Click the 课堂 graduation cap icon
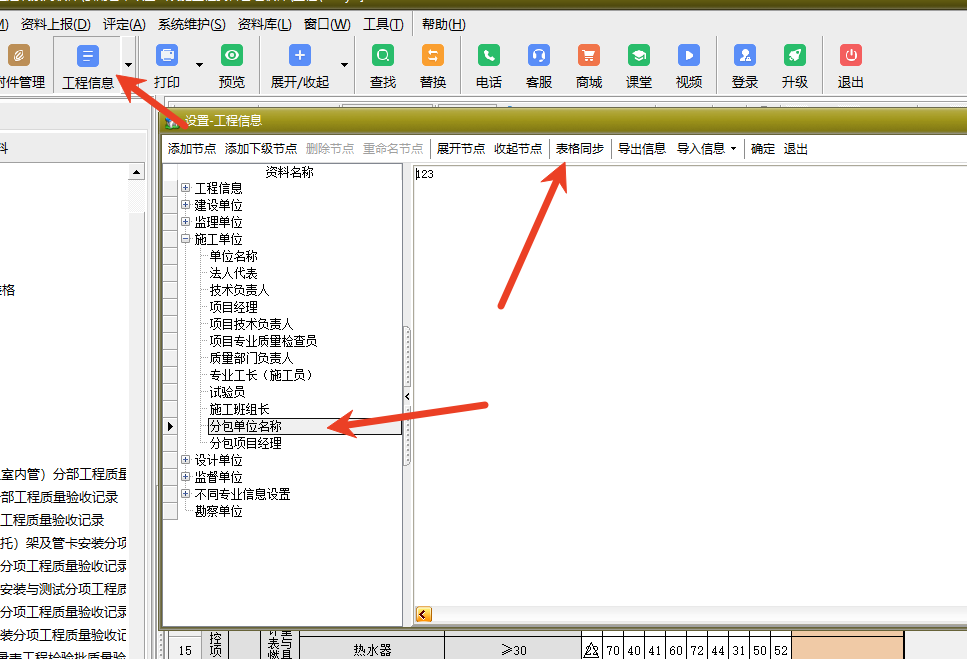 coord(639,56)
